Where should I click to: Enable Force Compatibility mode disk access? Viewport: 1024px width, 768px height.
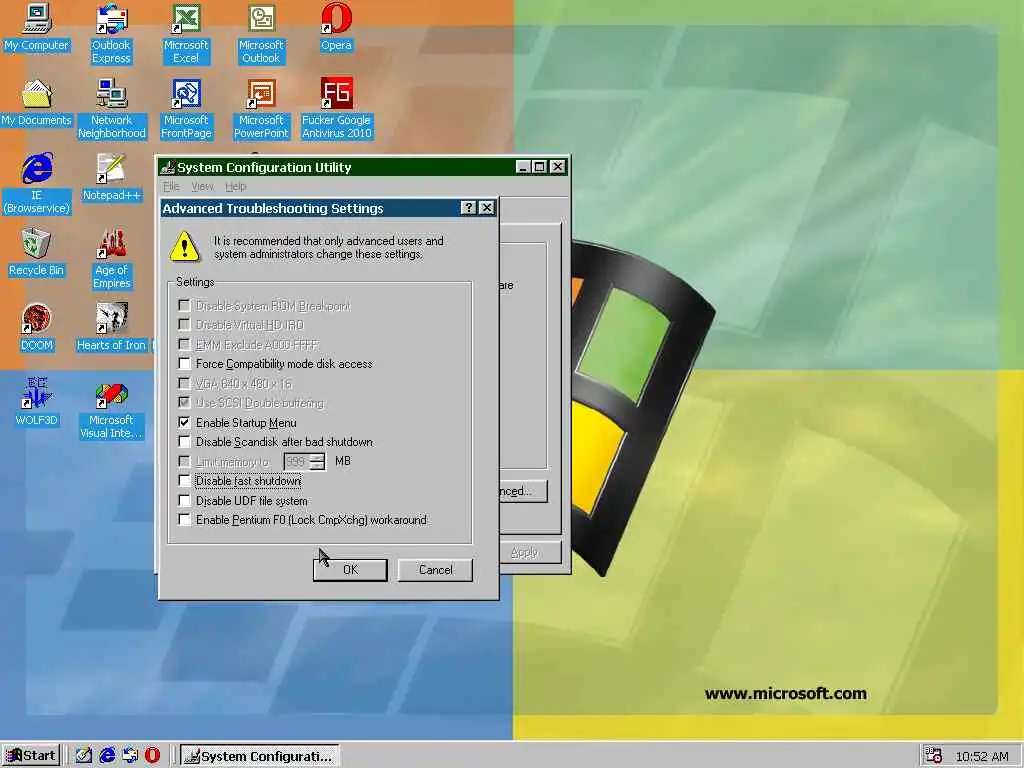tap(184, 364)
